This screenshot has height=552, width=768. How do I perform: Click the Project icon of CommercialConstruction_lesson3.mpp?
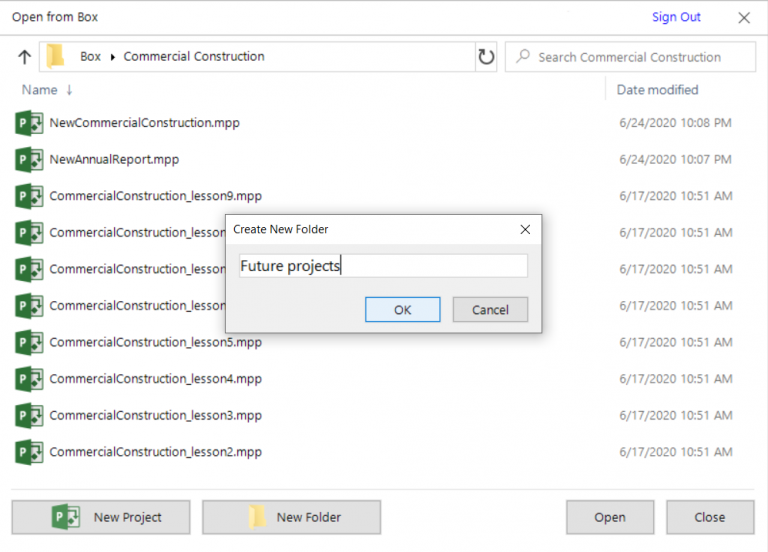click(29, 415)
